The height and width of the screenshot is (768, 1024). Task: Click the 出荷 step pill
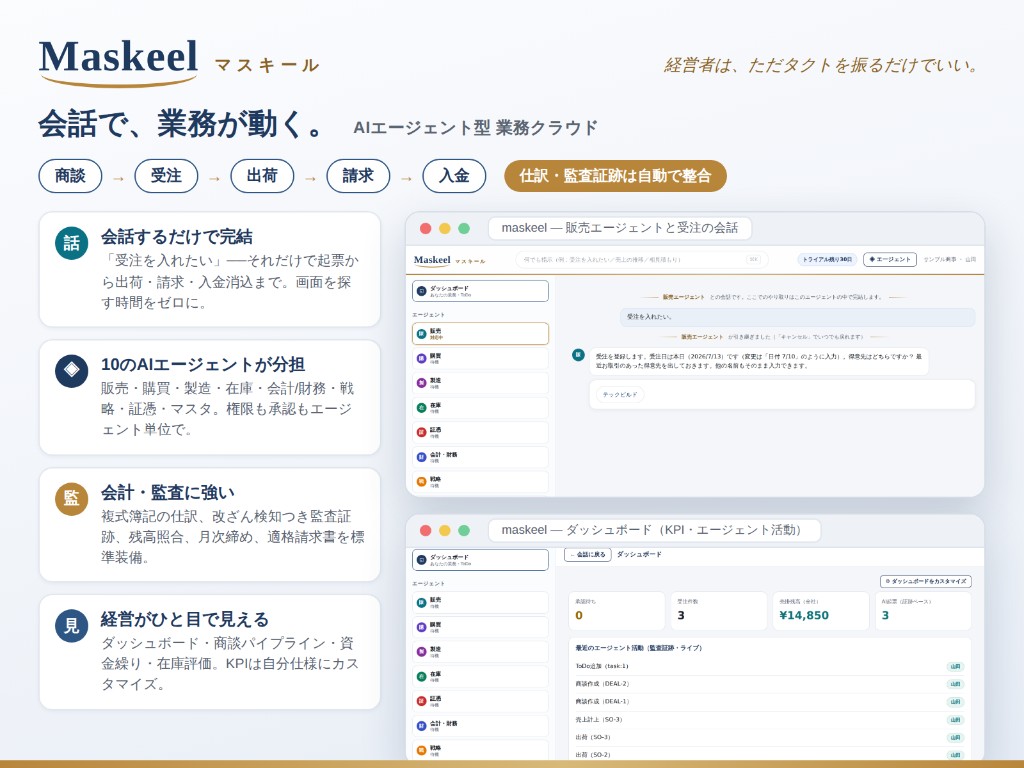[x=263, y=176]
